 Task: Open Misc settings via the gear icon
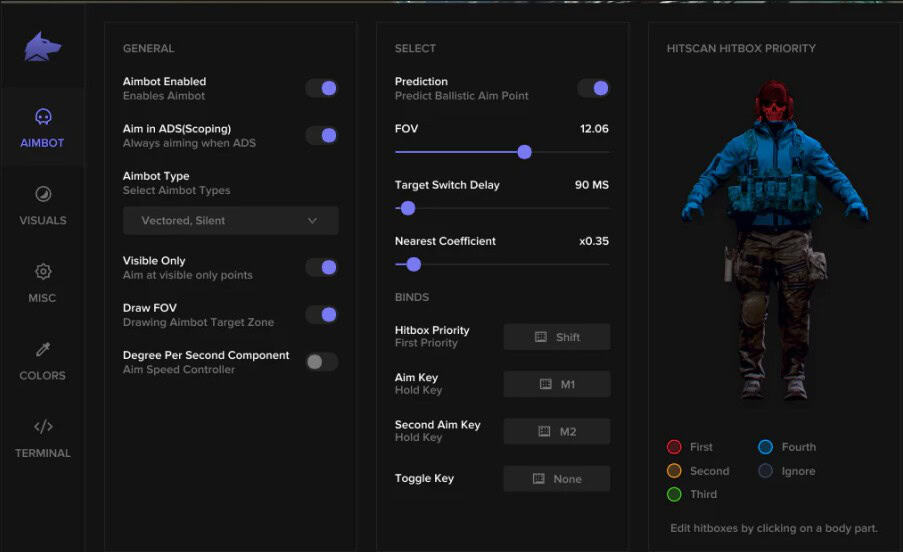pyautogui.click(x=43, y=271)
